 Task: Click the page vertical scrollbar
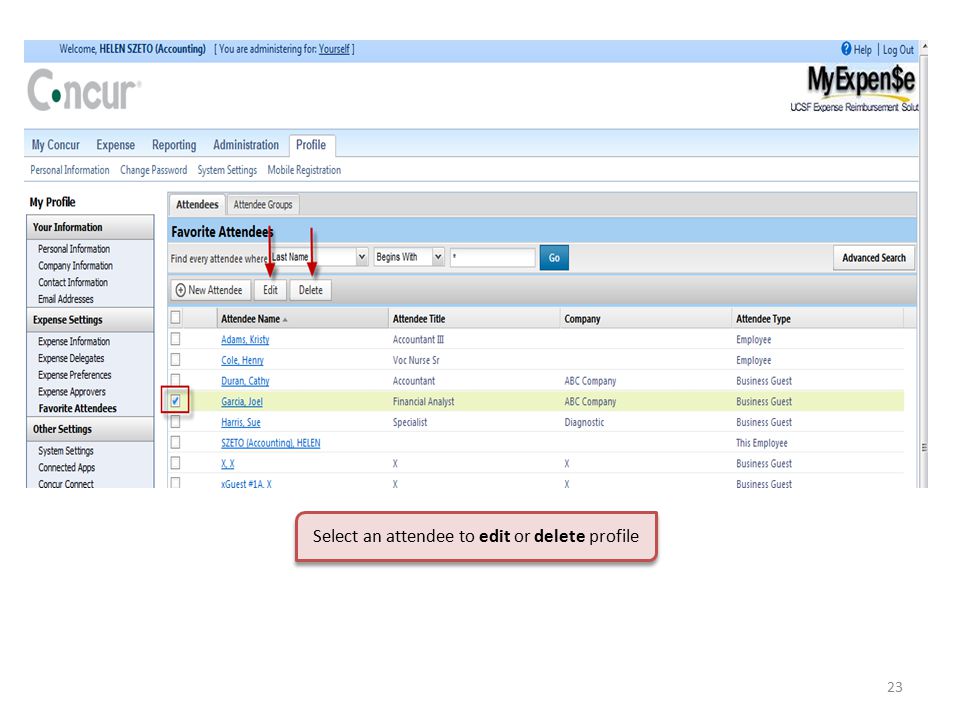coord(924,263)
